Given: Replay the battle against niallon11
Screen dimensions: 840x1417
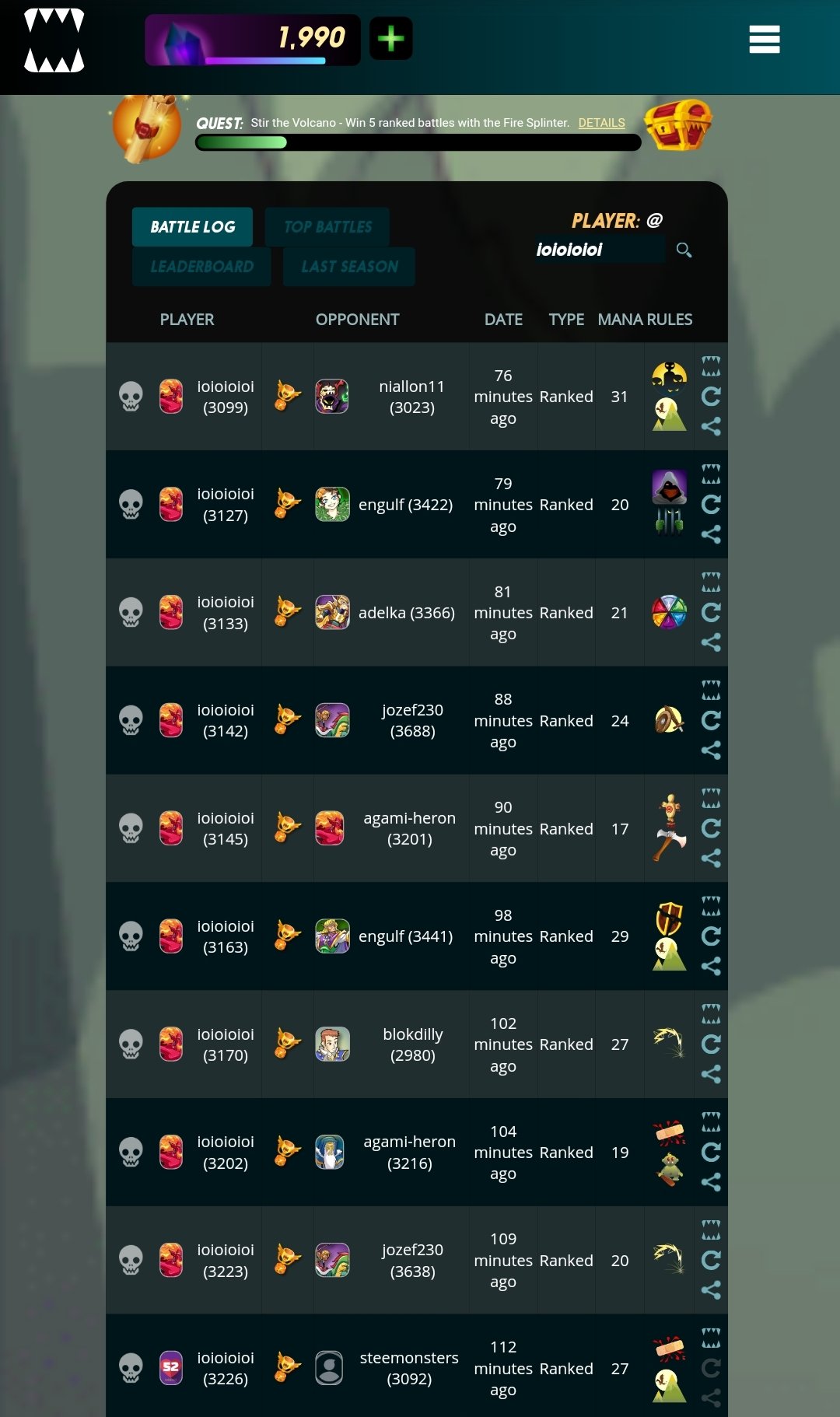Looking at the screenshot, I should (711, 397).
